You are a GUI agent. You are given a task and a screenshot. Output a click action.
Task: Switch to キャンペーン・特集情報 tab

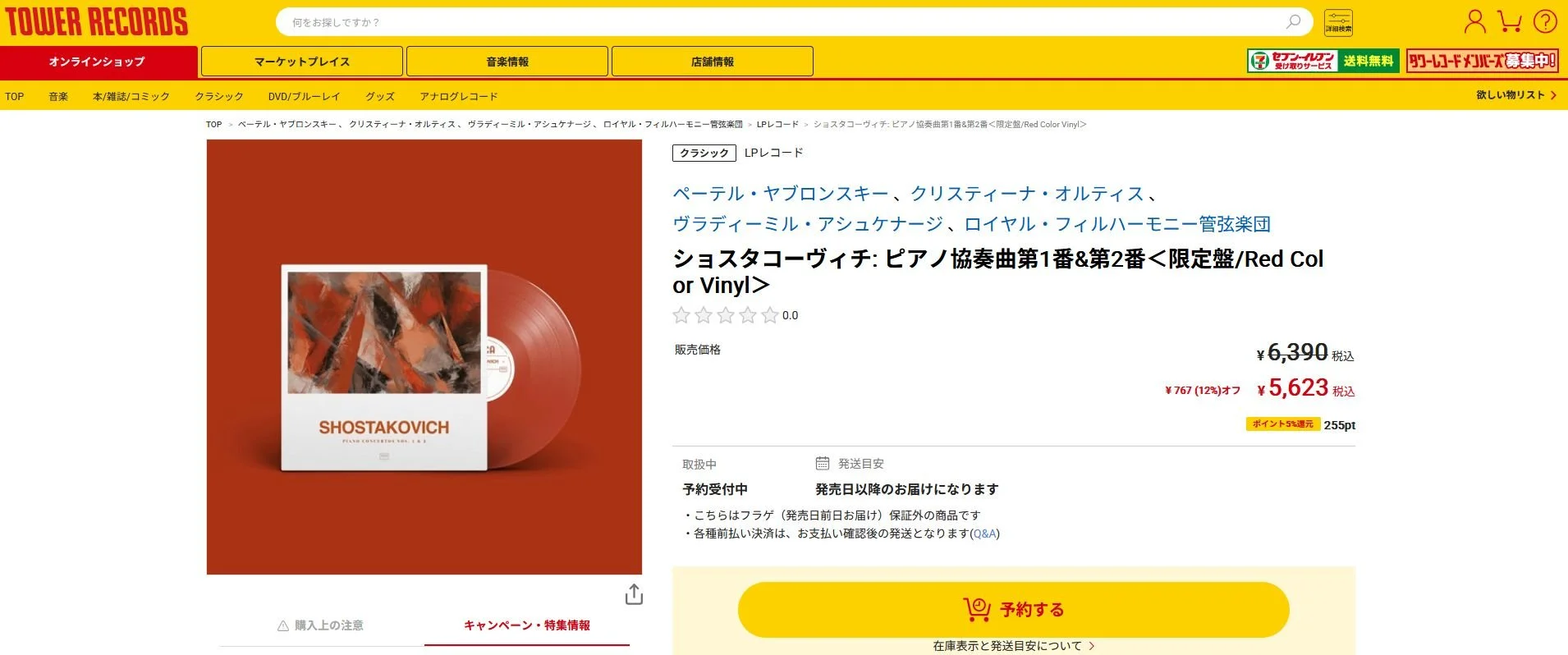tap(527, 625)
